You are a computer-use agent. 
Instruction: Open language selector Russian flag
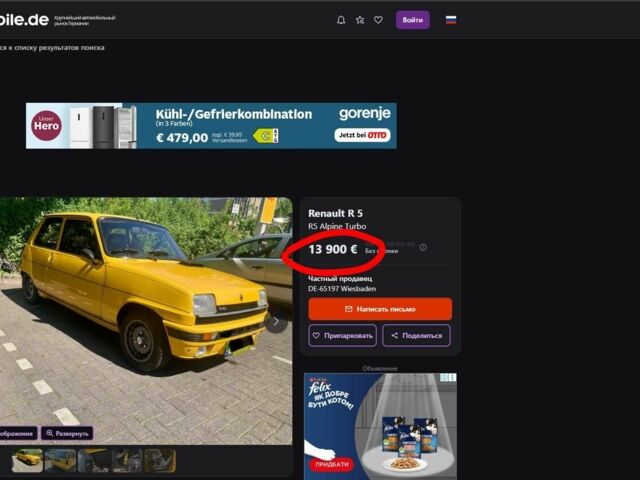pos(451,20)
